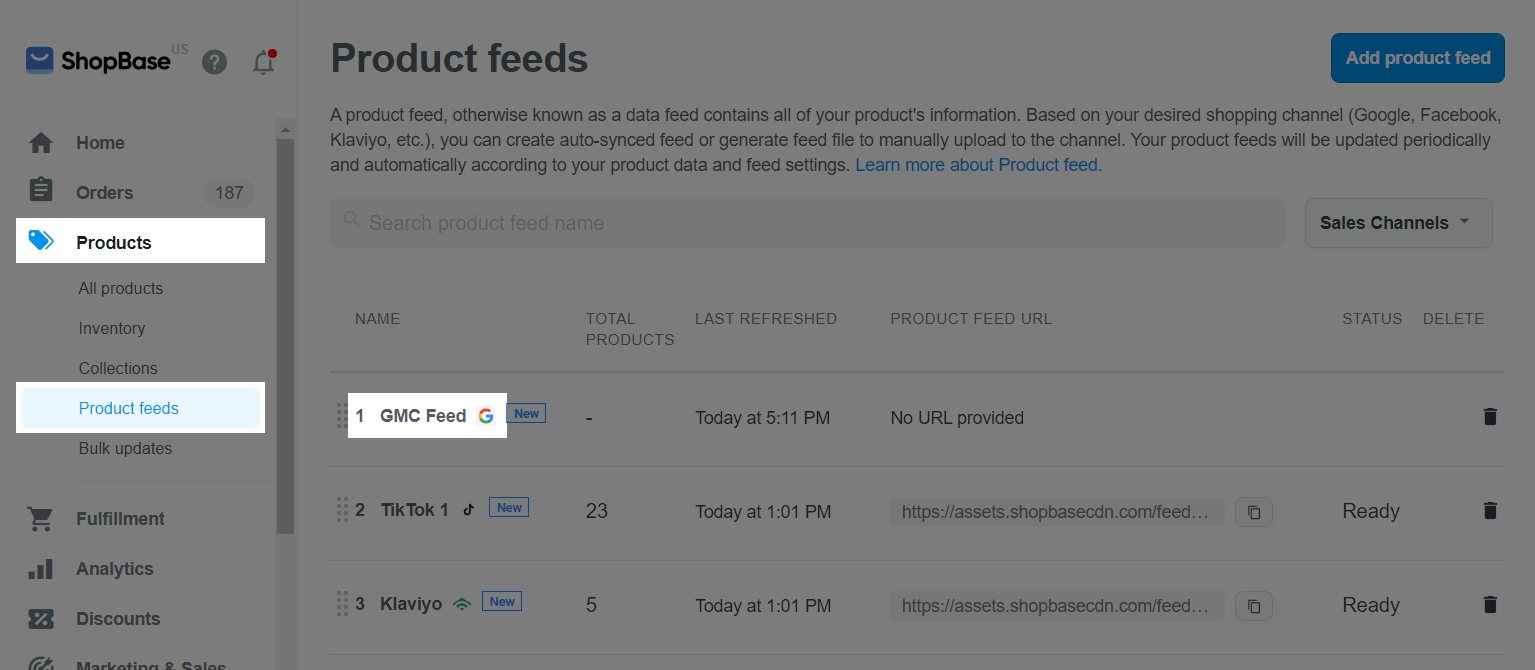The image size is (1535, 670).
Task: Click 'No URL provided' text
Action: [x=957, y=418]
